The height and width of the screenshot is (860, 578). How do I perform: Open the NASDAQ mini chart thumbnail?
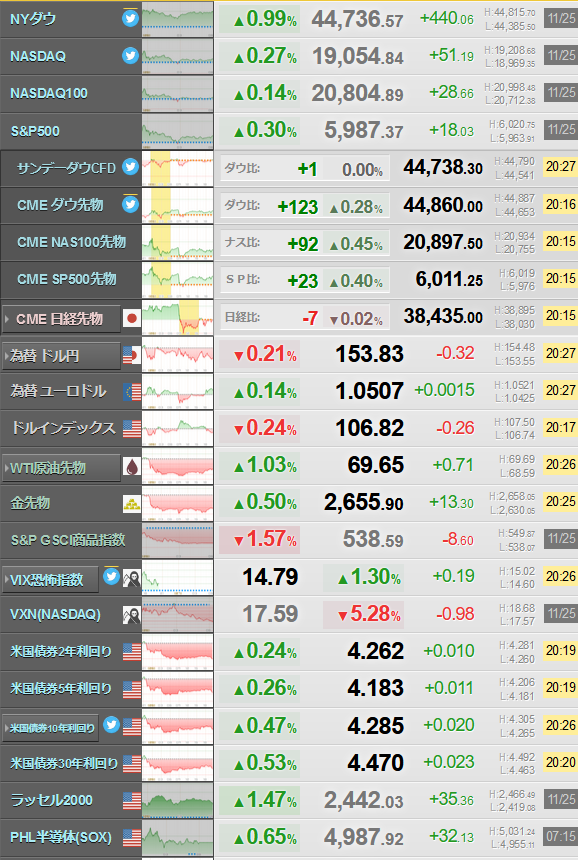[178, 56]
